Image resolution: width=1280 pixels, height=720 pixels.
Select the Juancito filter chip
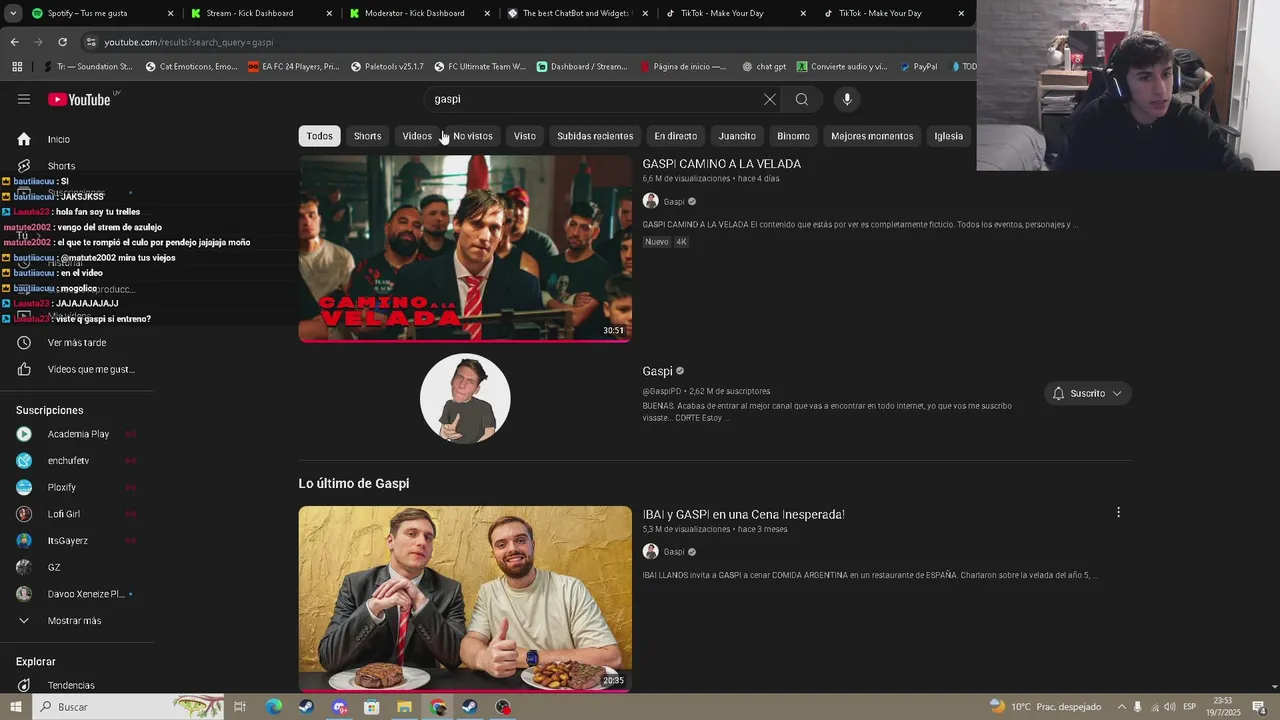pyautogui.click(x=737, y=136)
